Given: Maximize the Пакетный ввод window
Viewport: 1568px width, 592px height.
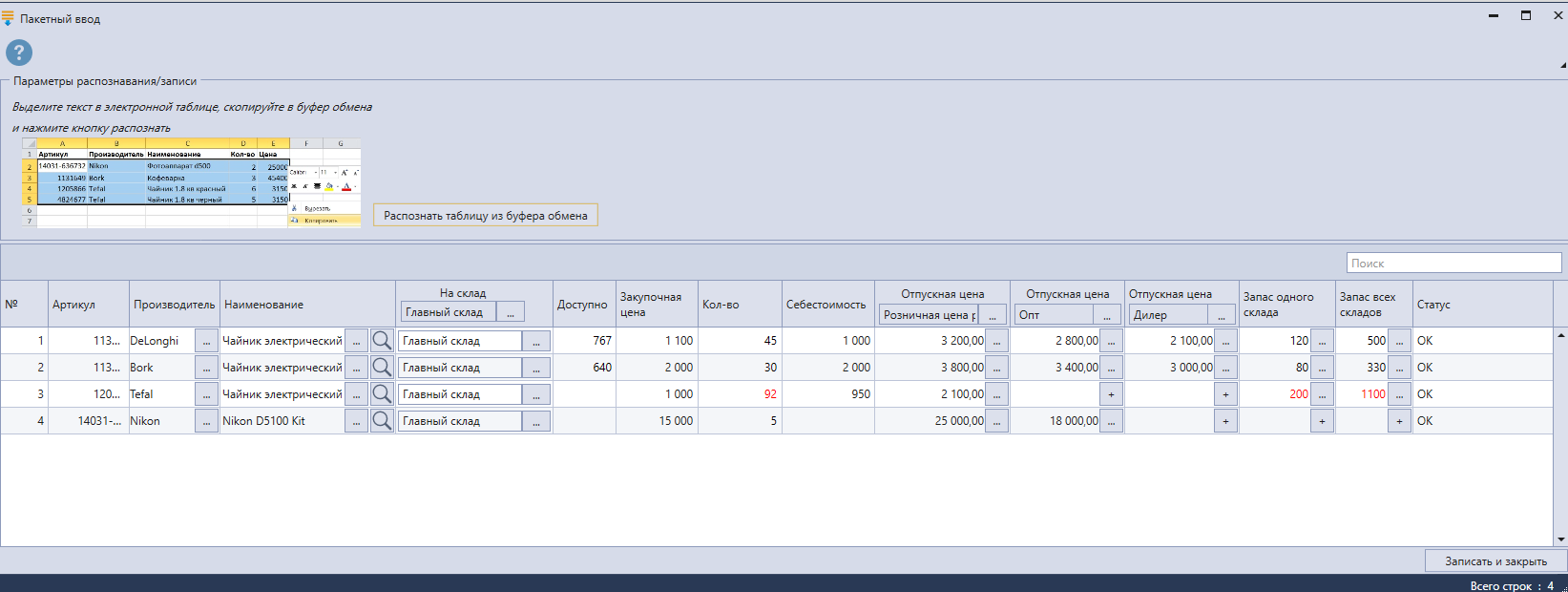Looking at the screenshot, I should (1526, 15).
